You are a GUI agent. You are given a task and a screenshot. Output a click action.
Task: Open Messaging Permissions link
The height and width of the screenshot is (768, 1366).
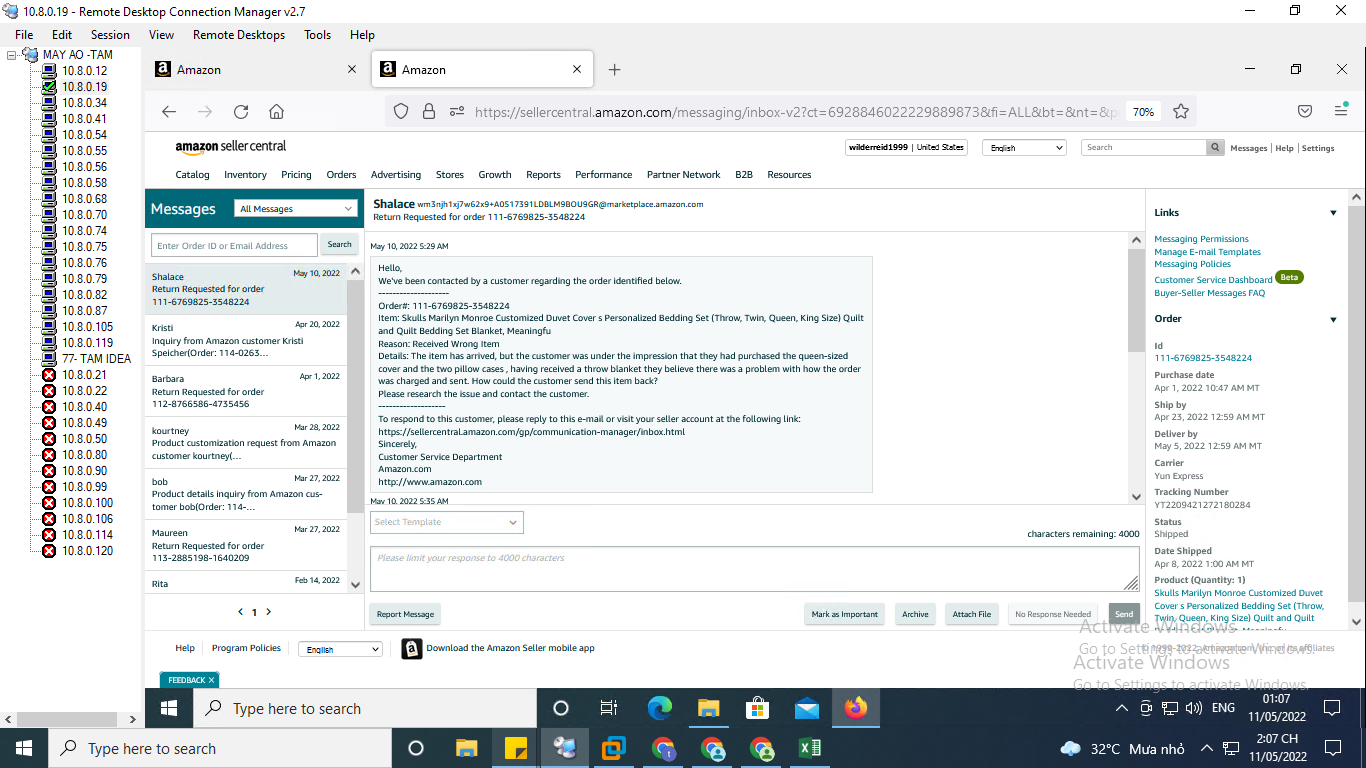coord(1201,239)
